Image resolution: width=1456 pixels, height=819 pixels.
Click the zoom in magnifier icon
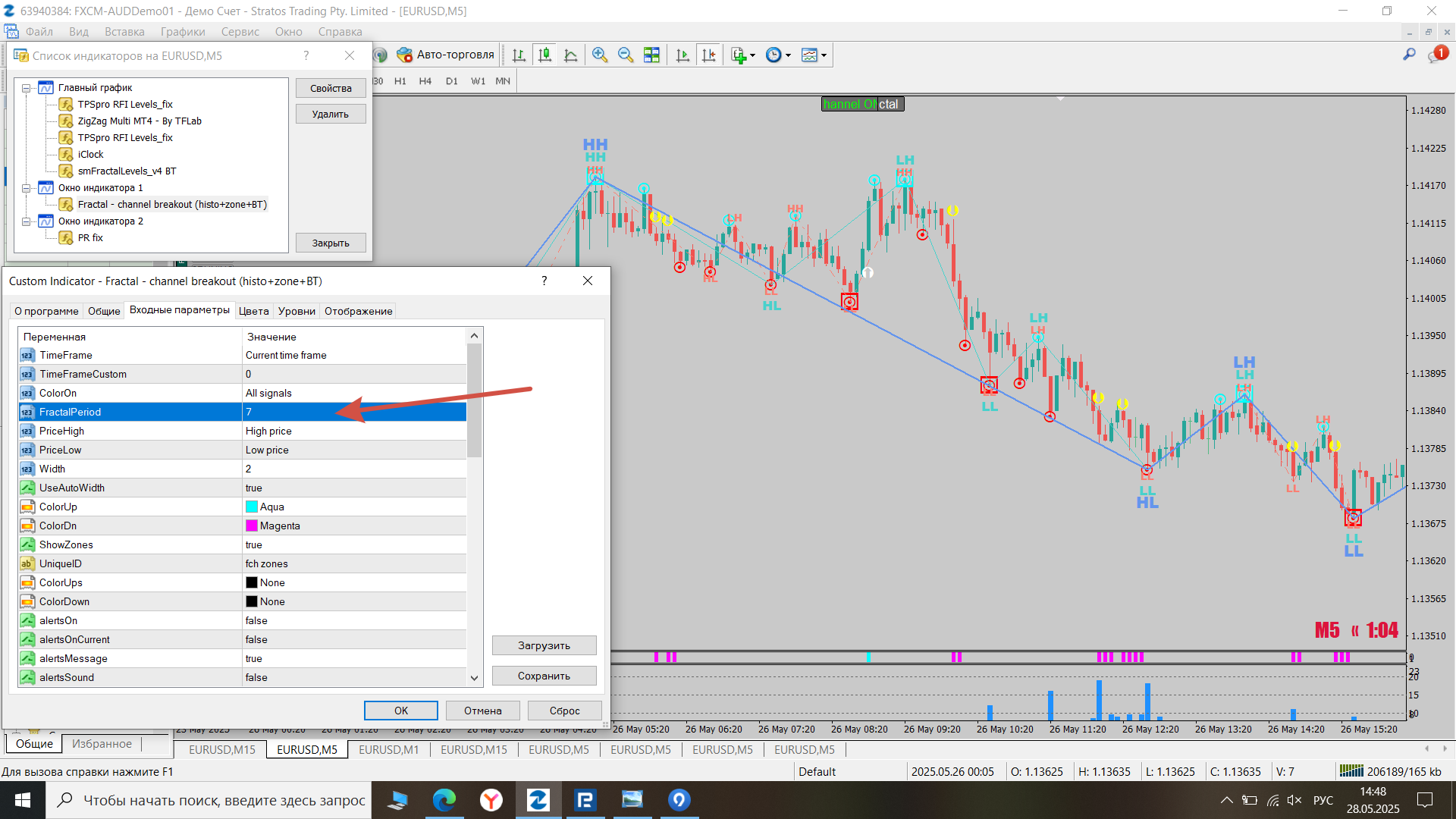click(600, 55)
